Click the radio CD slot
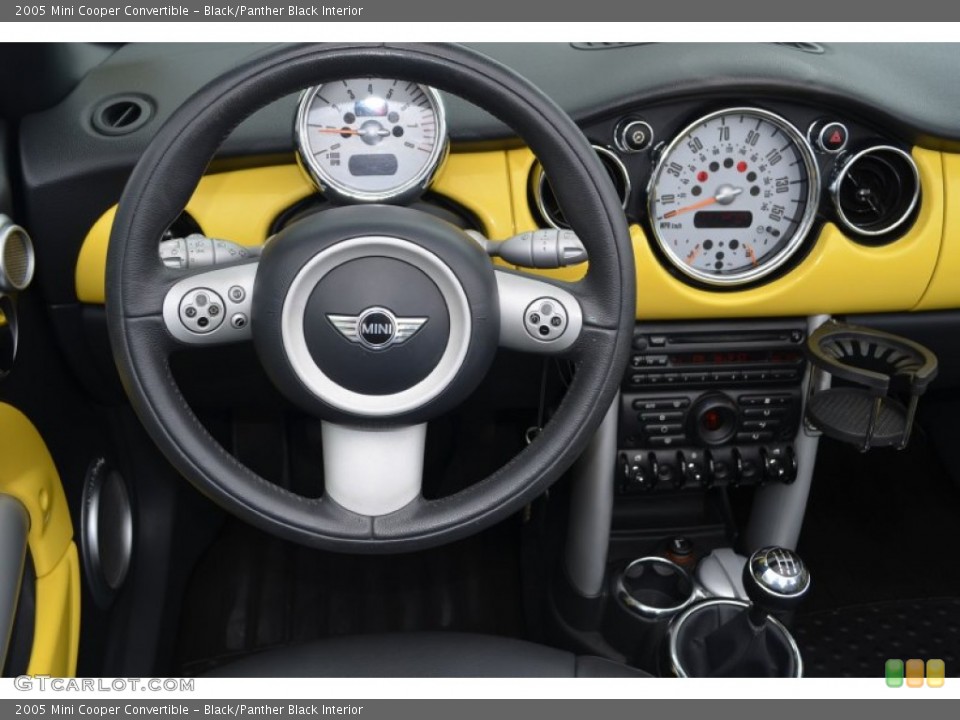Screen dimensions: 960x720 pos(726,337)
